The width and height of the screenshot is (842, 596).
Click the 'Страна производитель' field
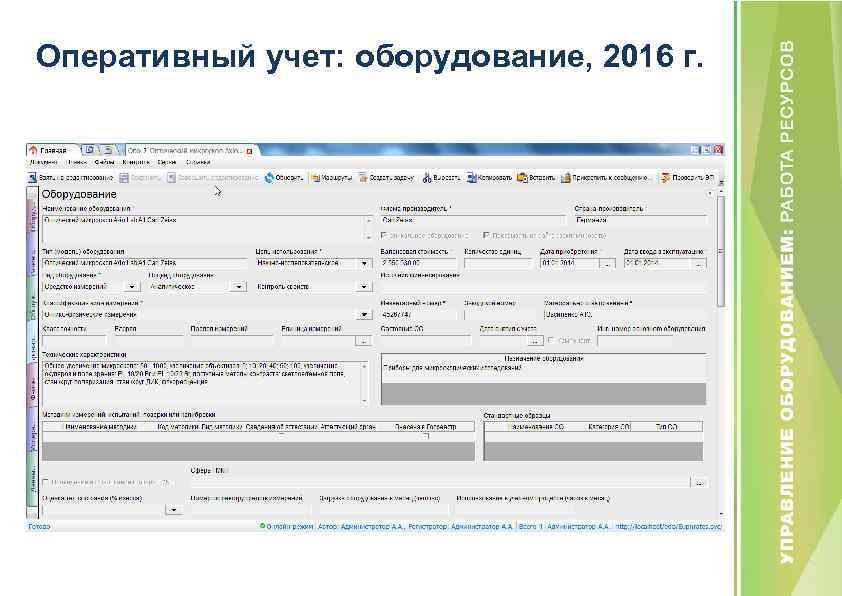point(640,220)
